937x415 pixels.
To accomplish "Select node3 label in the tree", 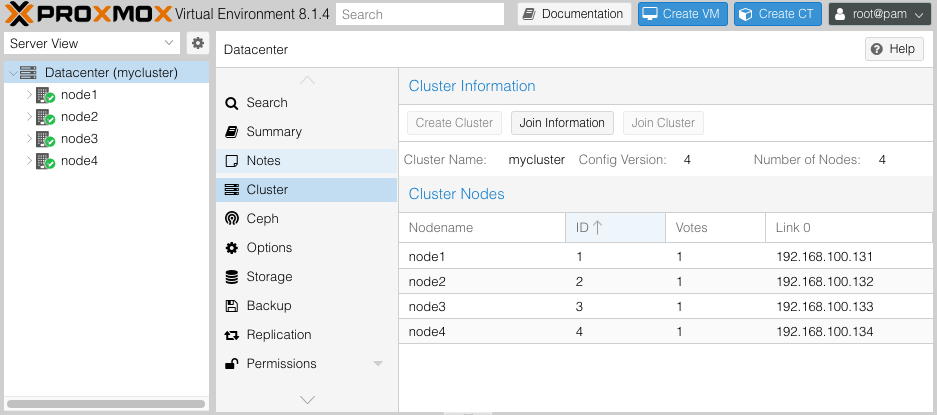I will click(79, 139).
